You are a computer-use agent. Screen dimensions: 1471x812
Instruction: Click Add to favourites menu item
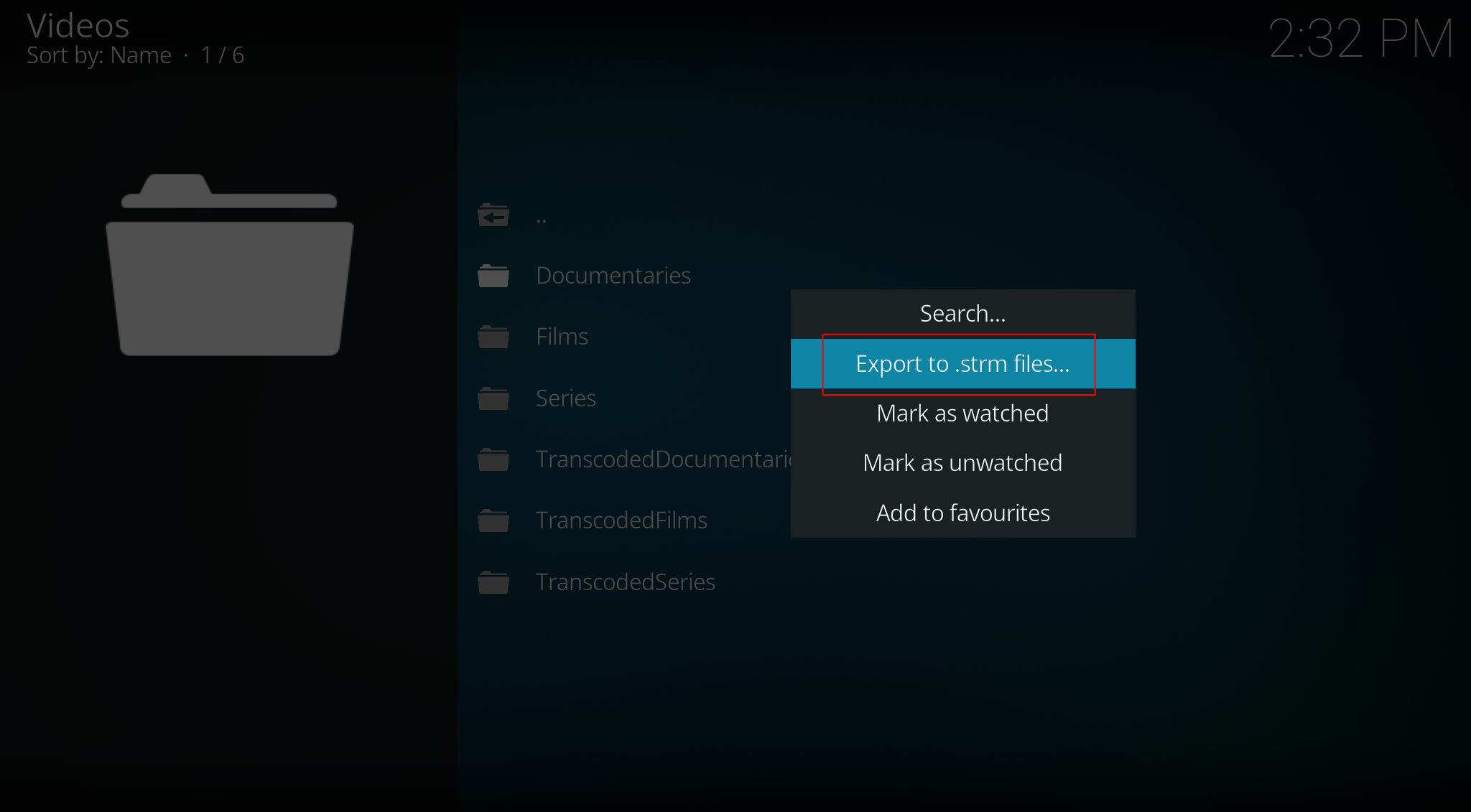tap(962, 513)
